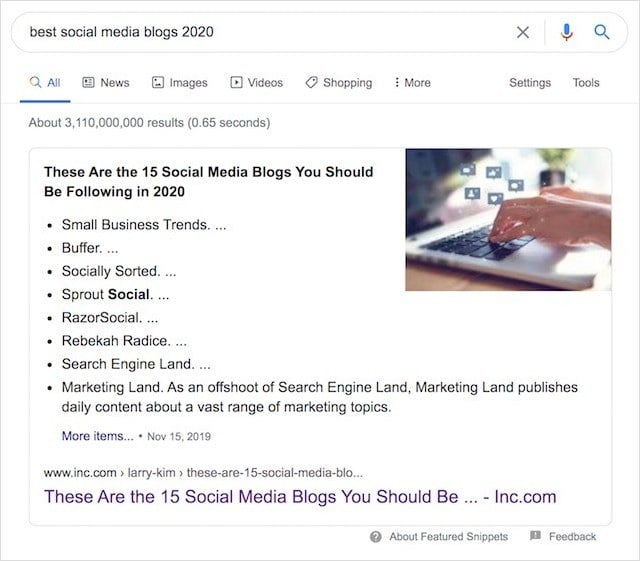The height and width of the screenshot is (561, 640).
Task: Expand the list via More items
Action: click(x=97, y=436)
